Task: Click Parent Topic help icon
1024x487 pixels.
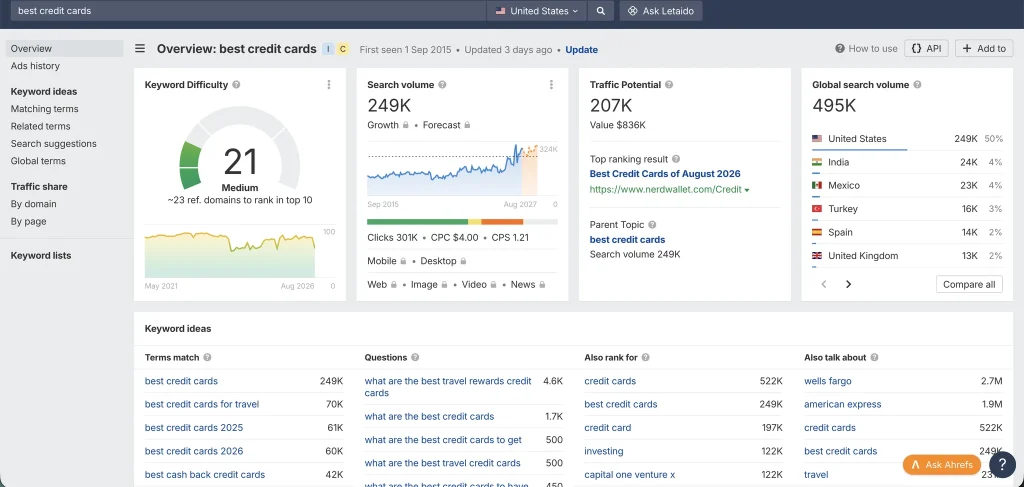Action: pos(652,225)
